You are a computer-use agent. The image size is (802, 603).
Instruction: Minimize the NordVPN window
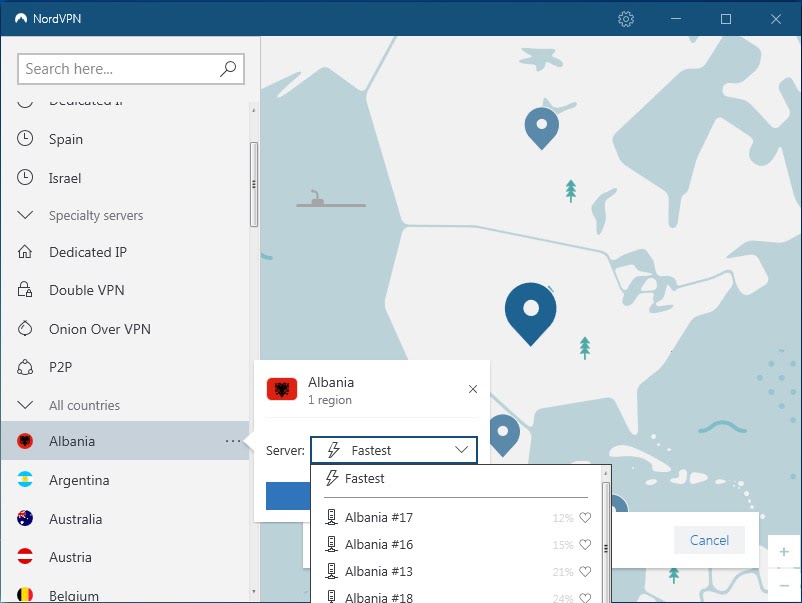(676, 19)
